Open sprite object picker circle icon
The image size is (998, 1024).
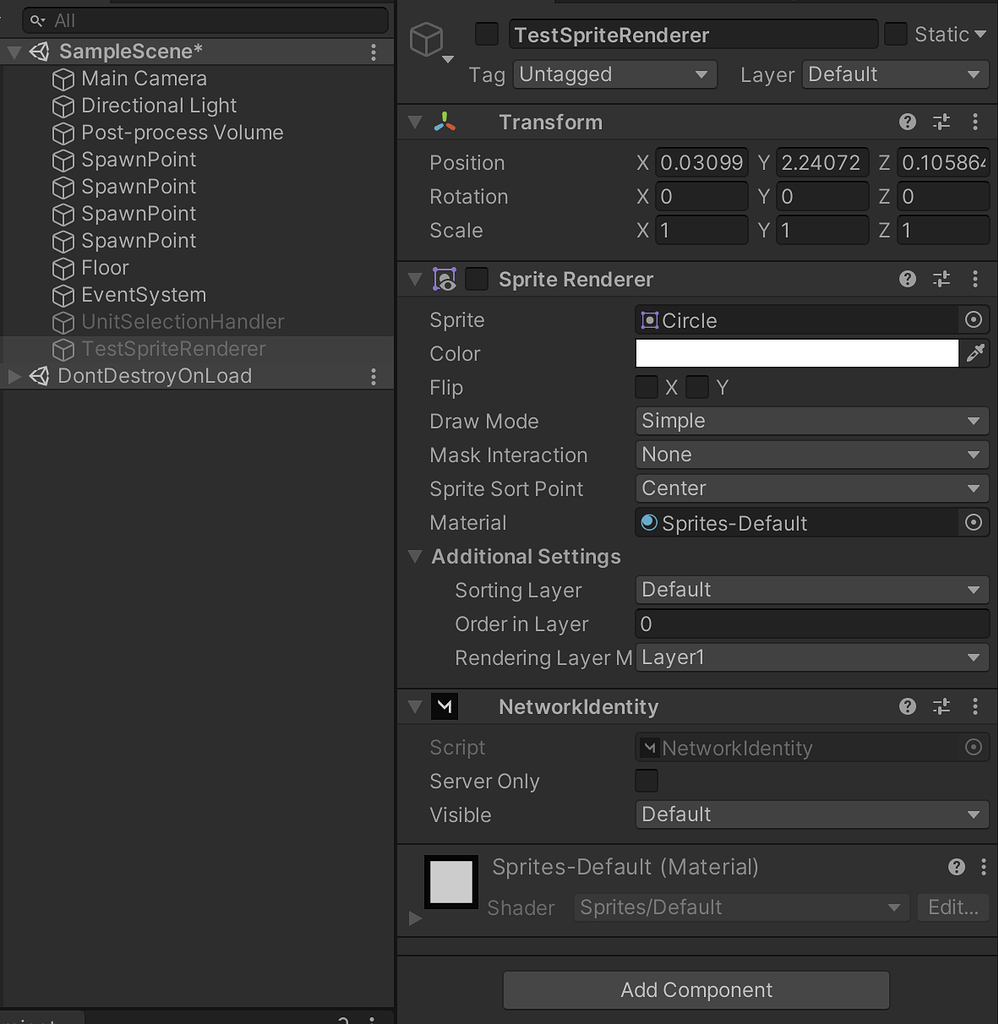click(973, 320)
